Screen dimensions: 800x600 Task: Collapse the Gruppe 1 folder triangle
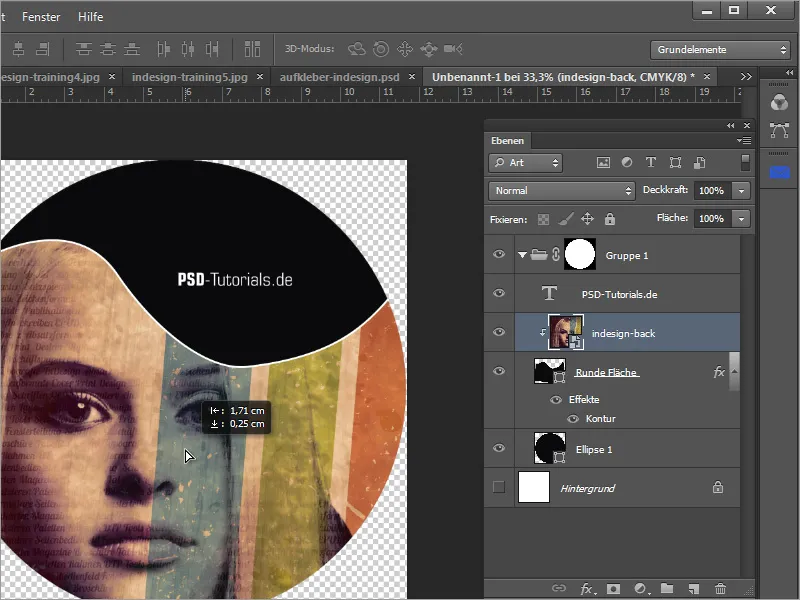[x=522, y=255]
